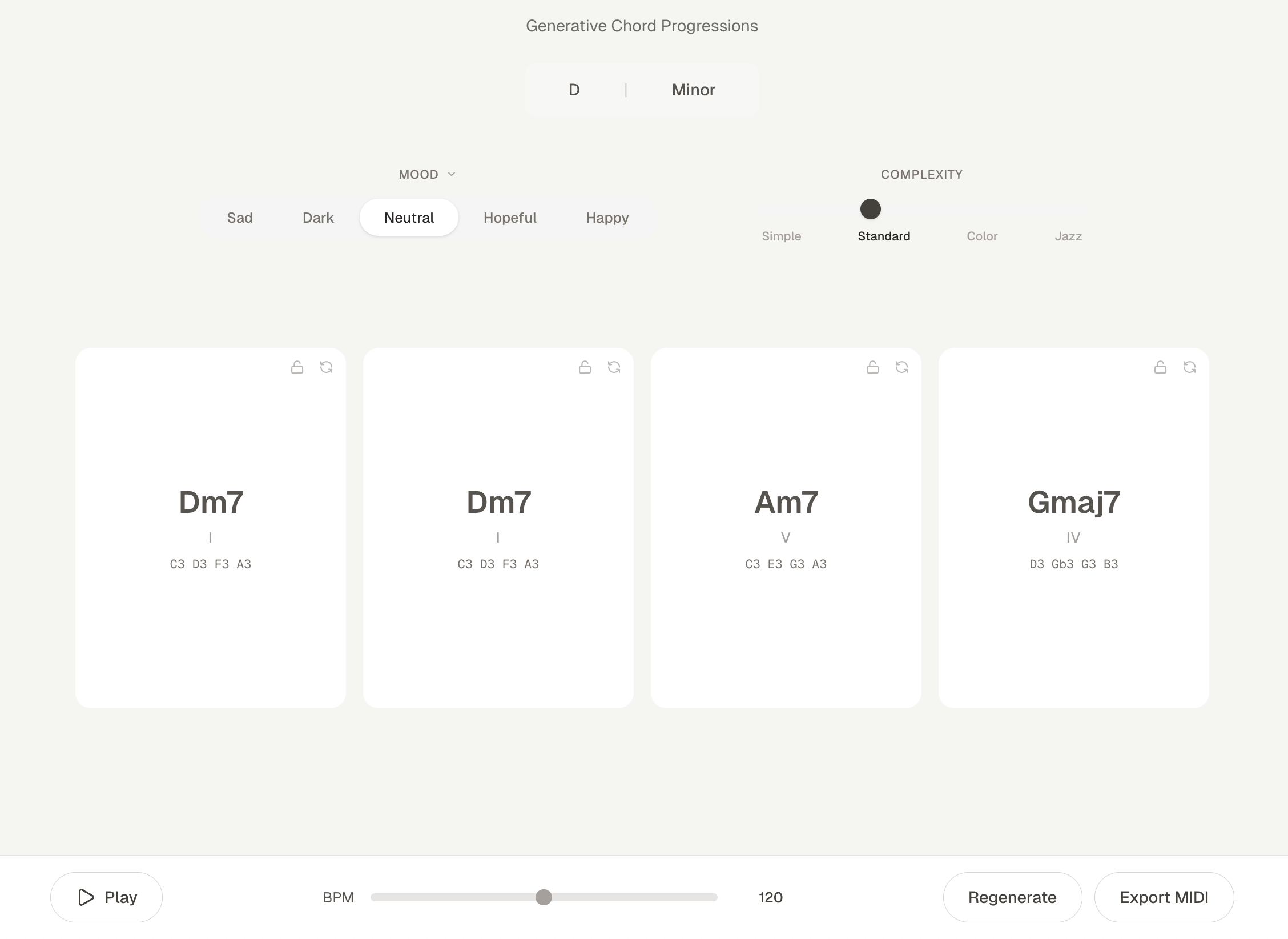Screen dimensions: 1288x939
Task: Lock the second Dm7 chord card
Action: coord(585,367)
